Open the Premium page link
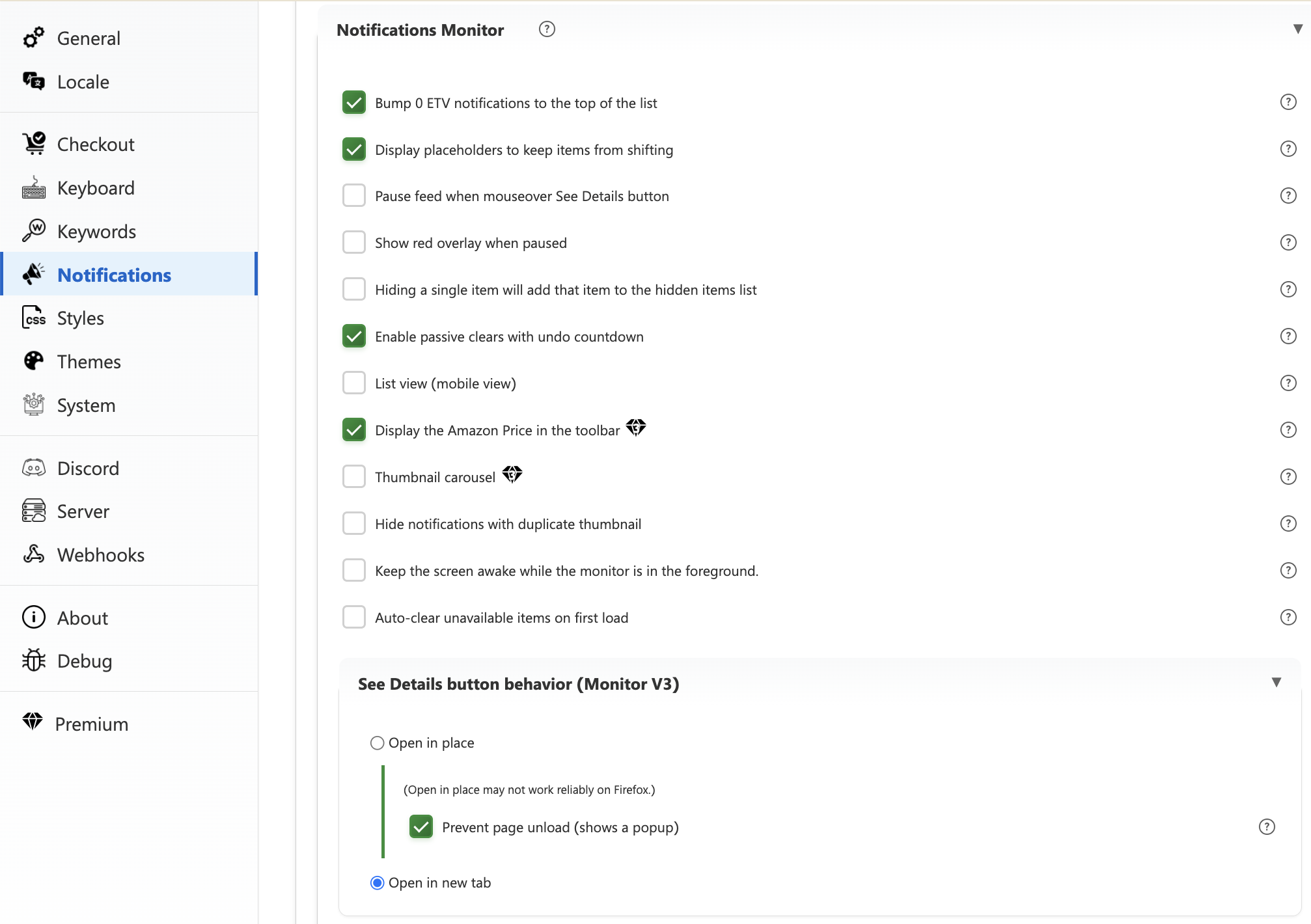Screen dimensions: 1311x924 coord(91,724)
